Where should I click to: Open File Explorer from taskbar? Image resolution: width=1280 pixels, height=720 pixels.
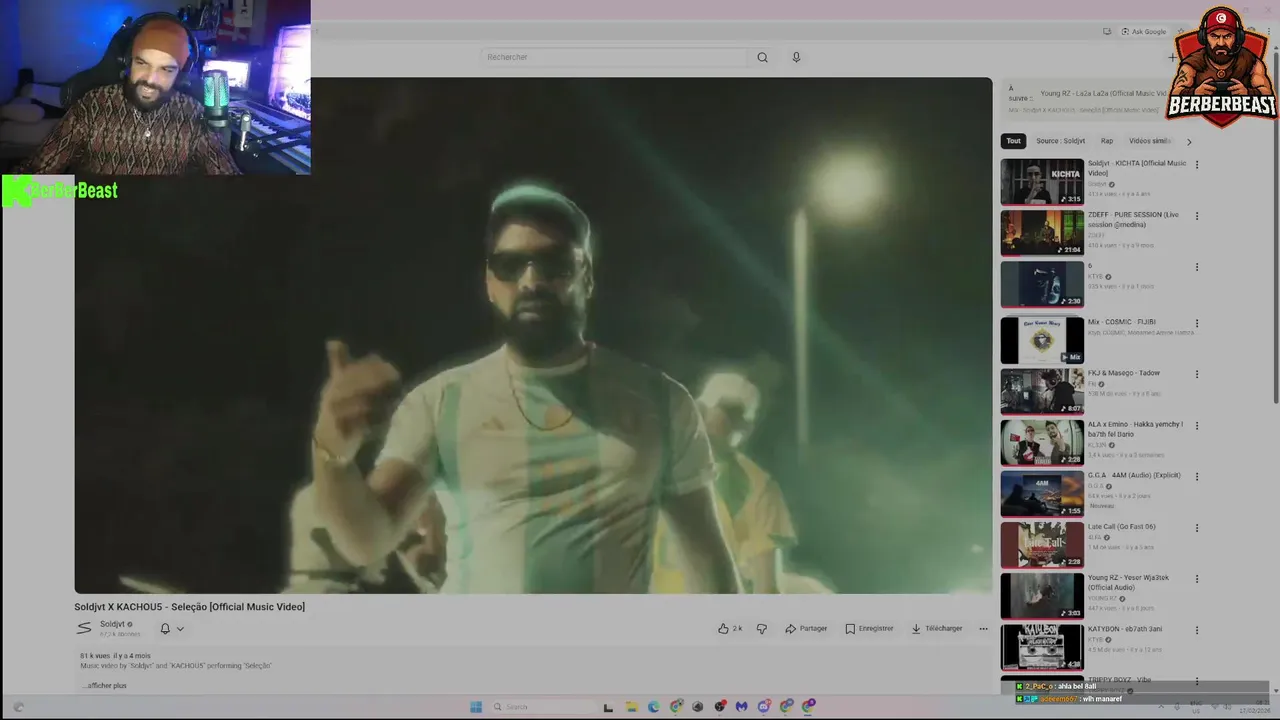tap(630, 706)
